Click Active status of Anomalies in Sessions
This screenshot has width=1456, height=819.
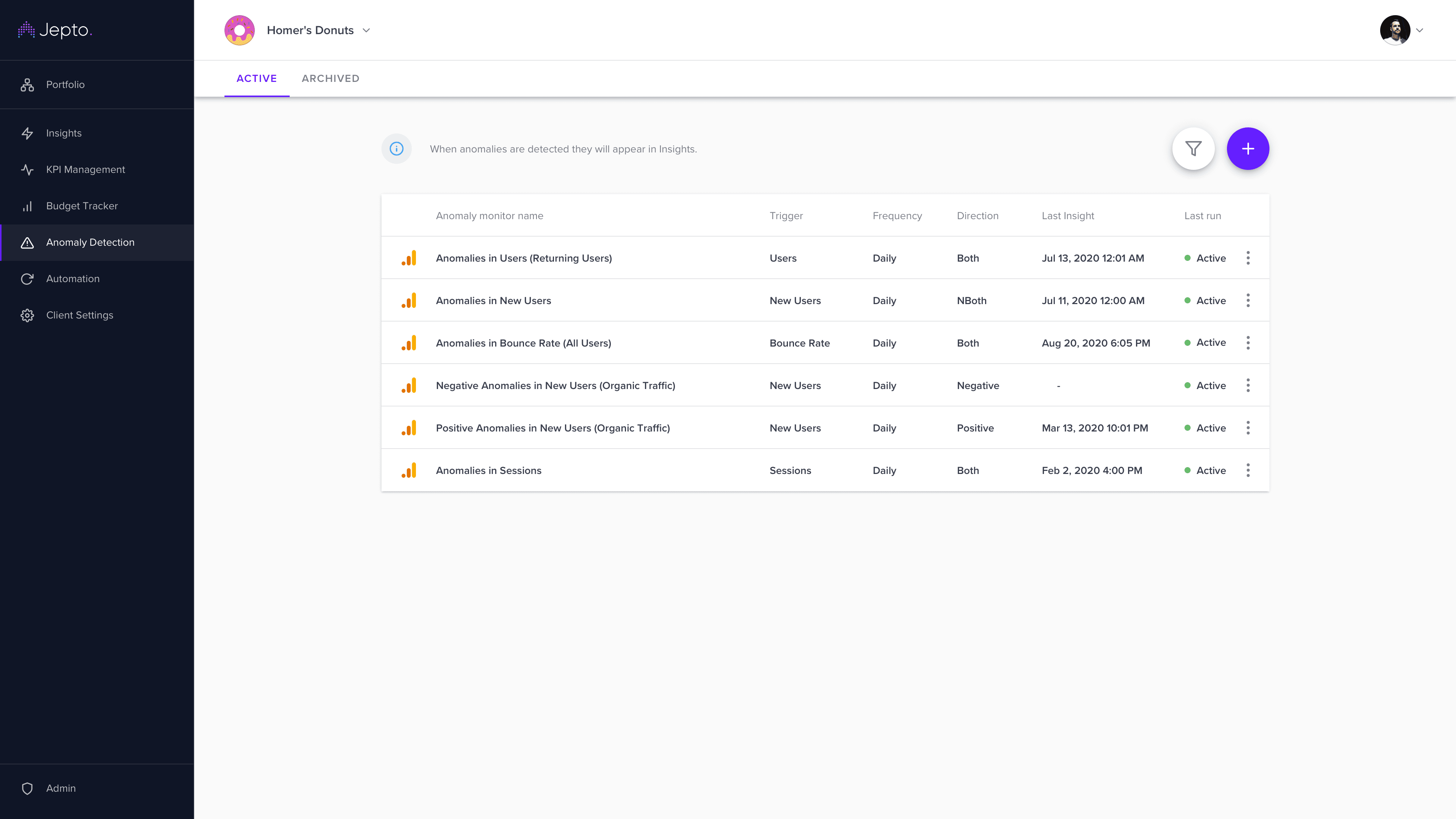click(1205, 470)
